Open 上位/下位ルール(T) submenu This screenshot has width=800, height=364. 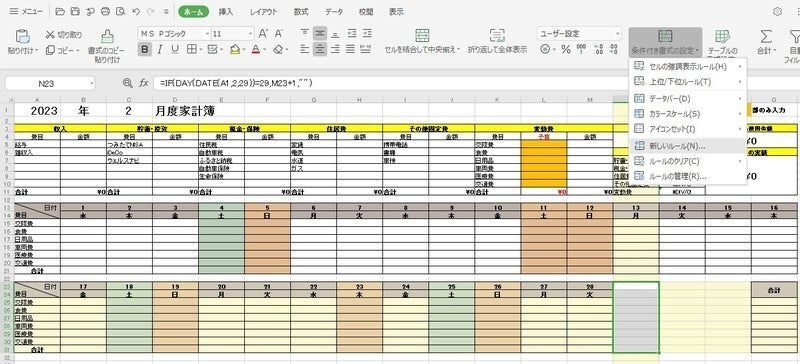[688, 82]
